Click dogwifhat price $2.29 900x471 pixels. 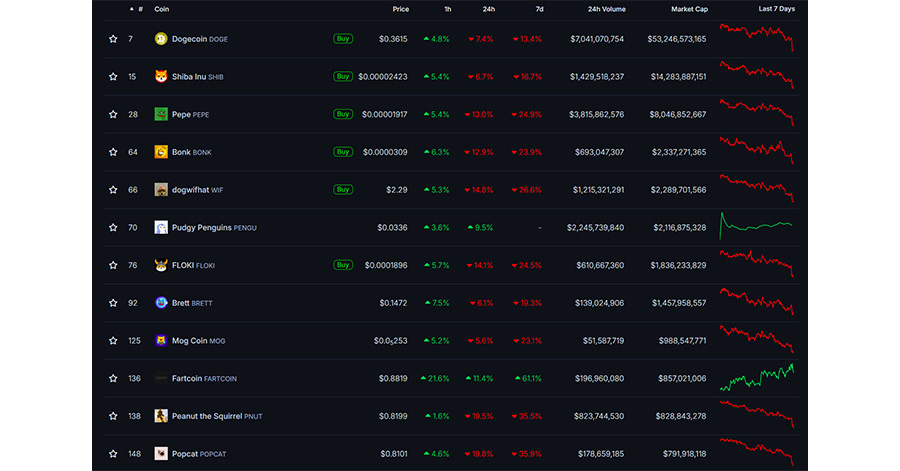[x=397, y=190]
